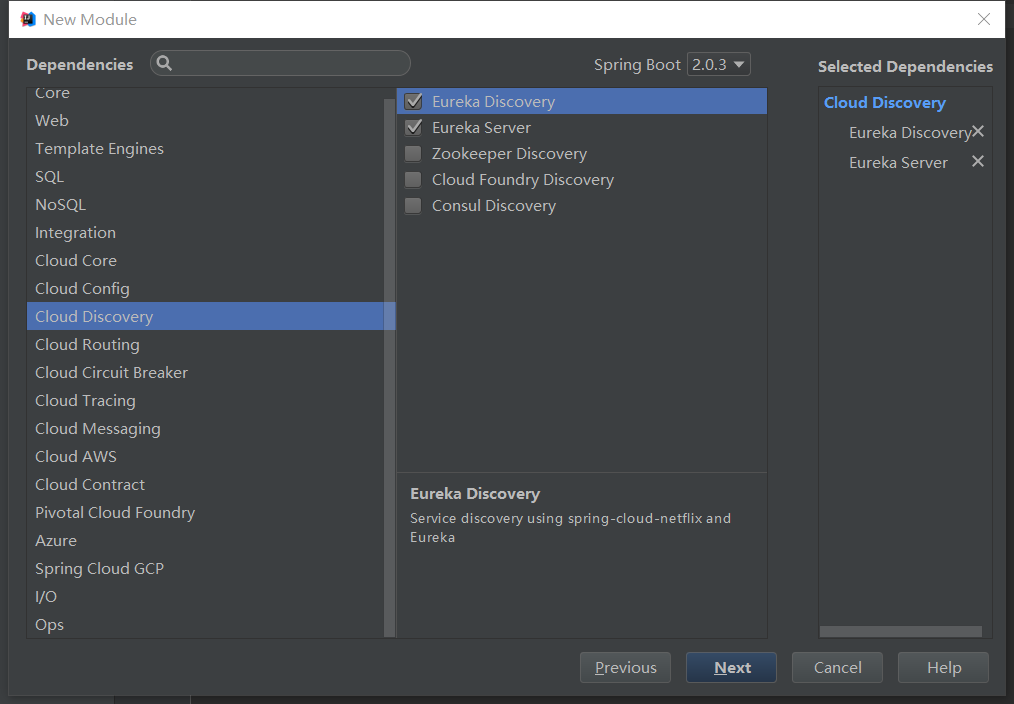Viewport: 1014px width, 704px height.
Task: Open the Spring Boot version dropdown
Action: coord(718,65)
